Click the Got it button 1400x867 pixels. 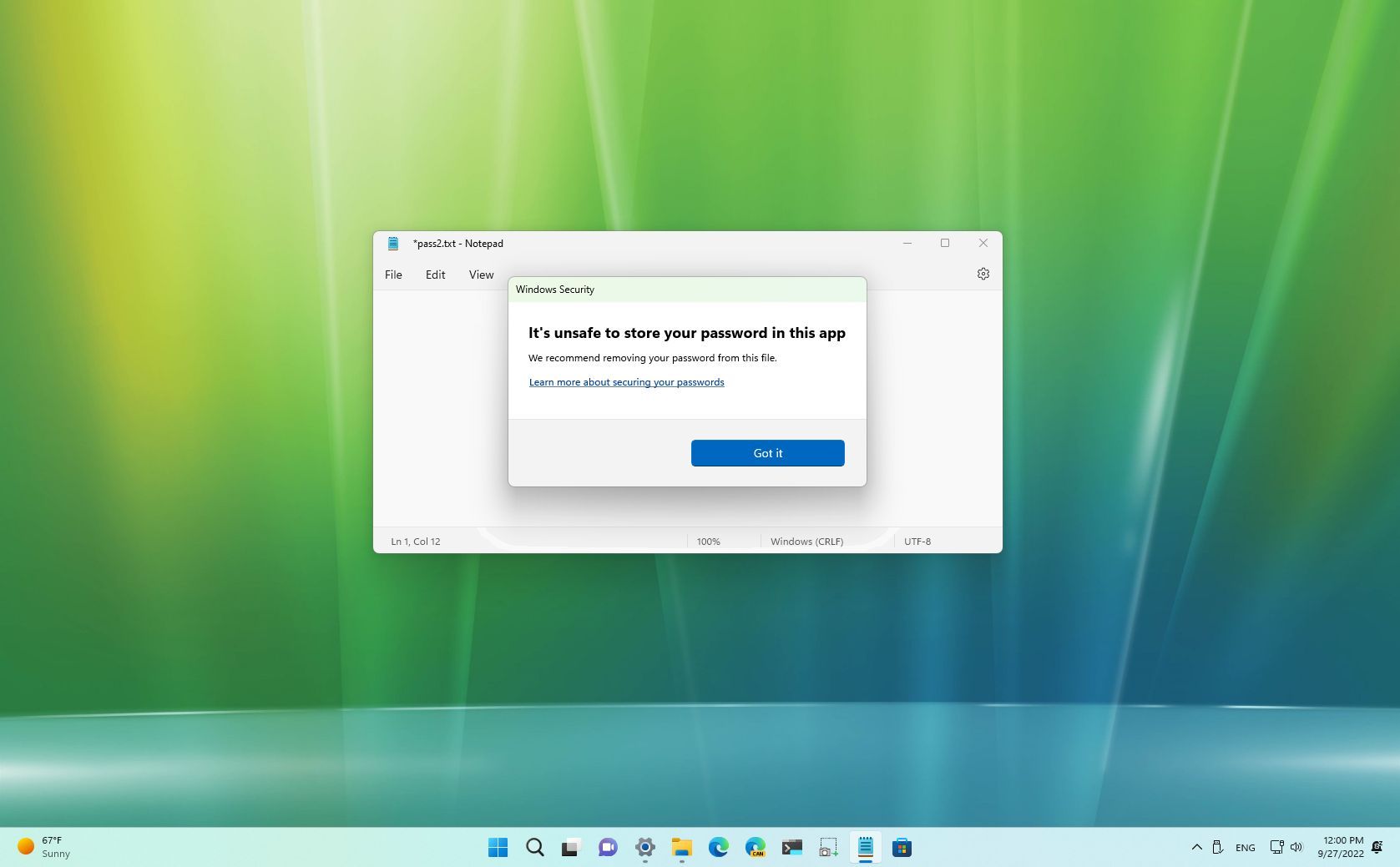click(767, 452)
